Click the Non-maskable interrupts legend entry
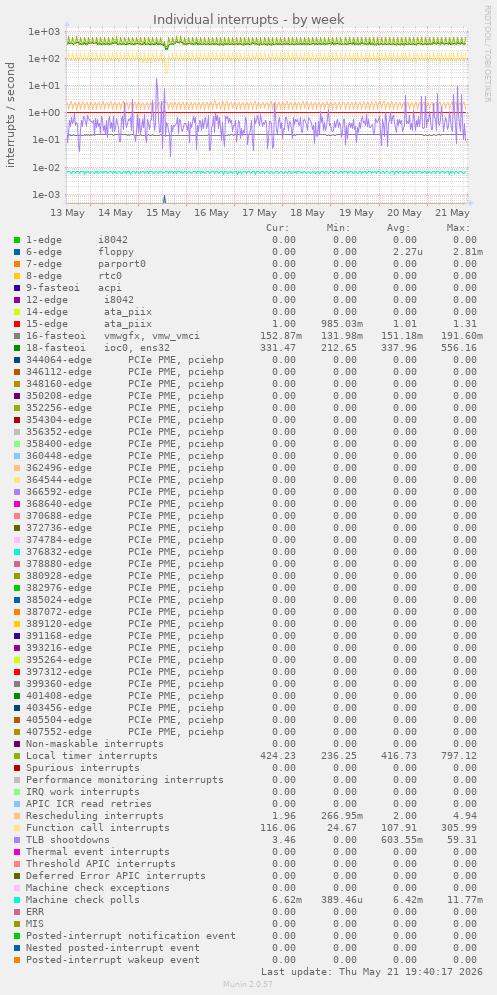This screenshot has width=497, height=995. pyautogui.click(x=95, y=744)
